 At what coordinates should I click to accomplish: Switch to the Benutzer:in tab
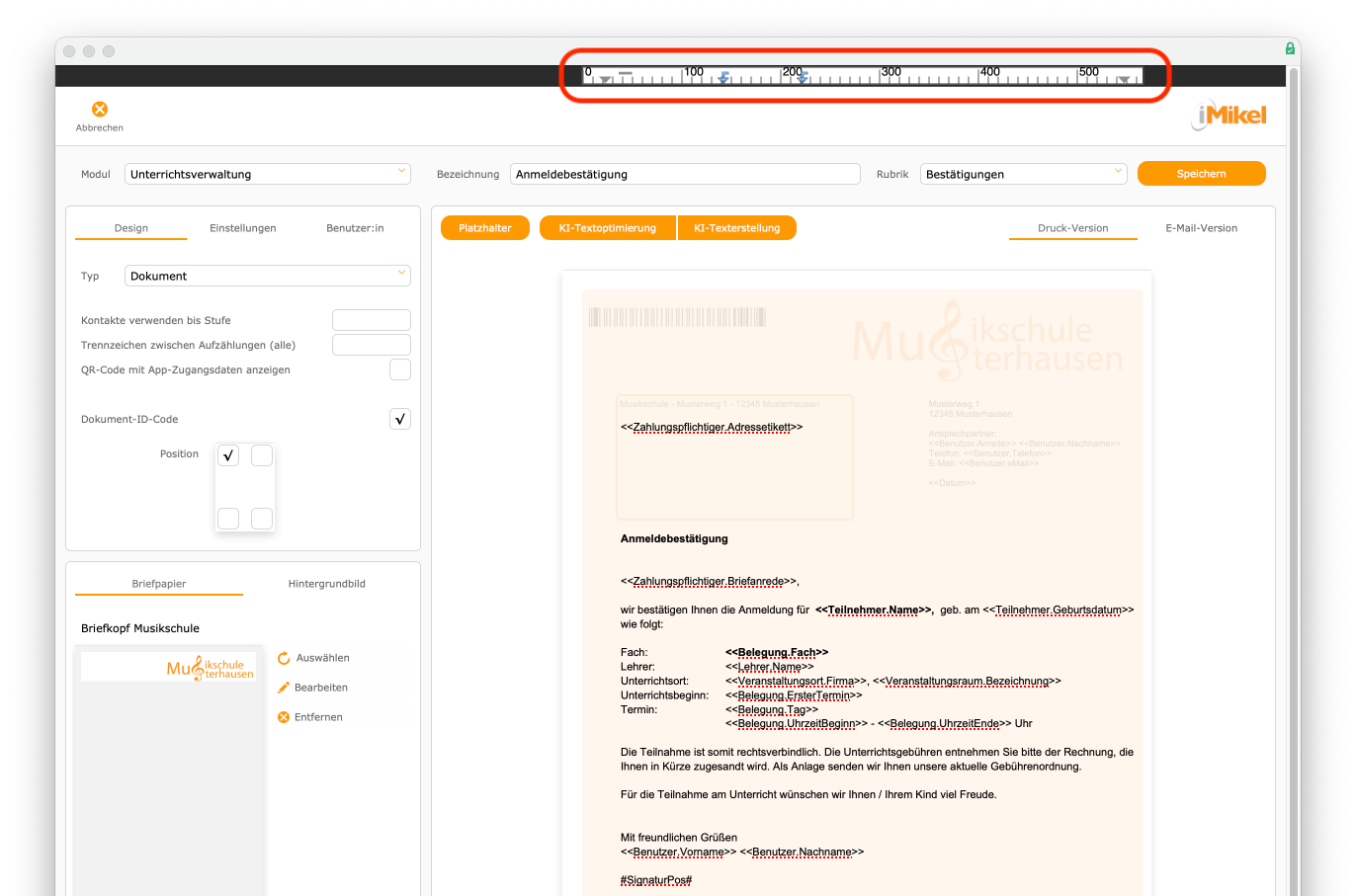pos(355,228)
